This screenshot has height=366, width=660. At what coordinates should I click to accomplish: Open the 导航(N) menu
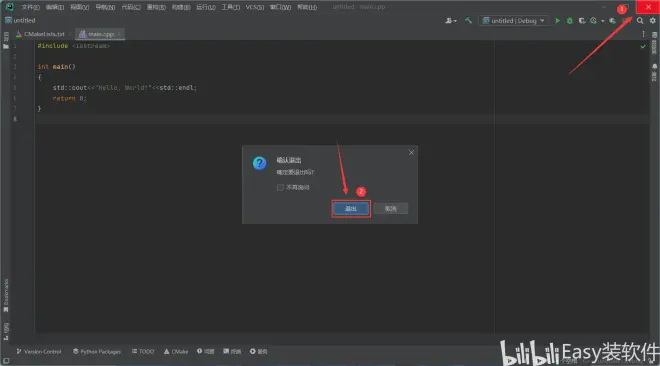coord(105,7)
